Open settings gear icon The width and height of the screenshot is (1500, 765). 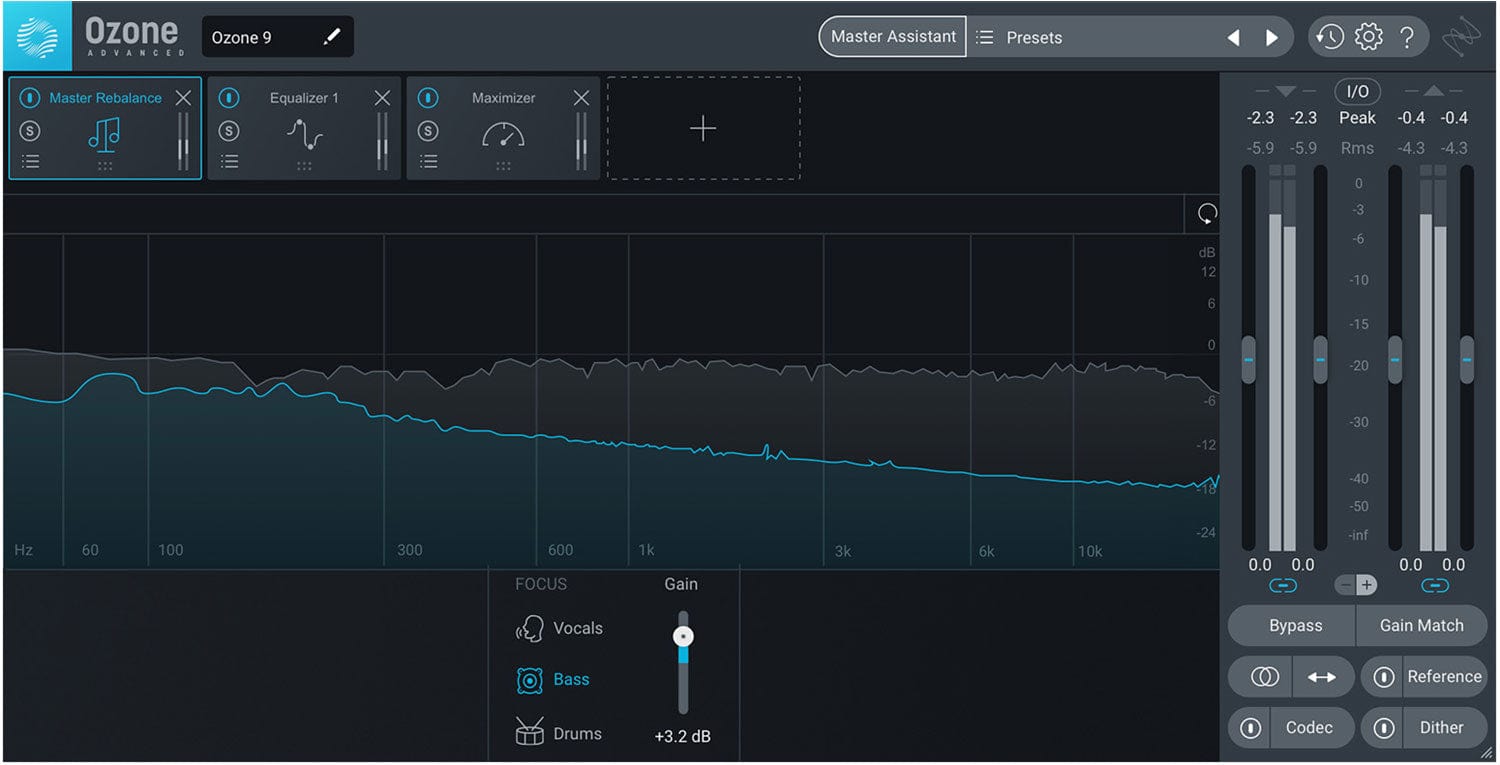click(x=1368, y=37)
